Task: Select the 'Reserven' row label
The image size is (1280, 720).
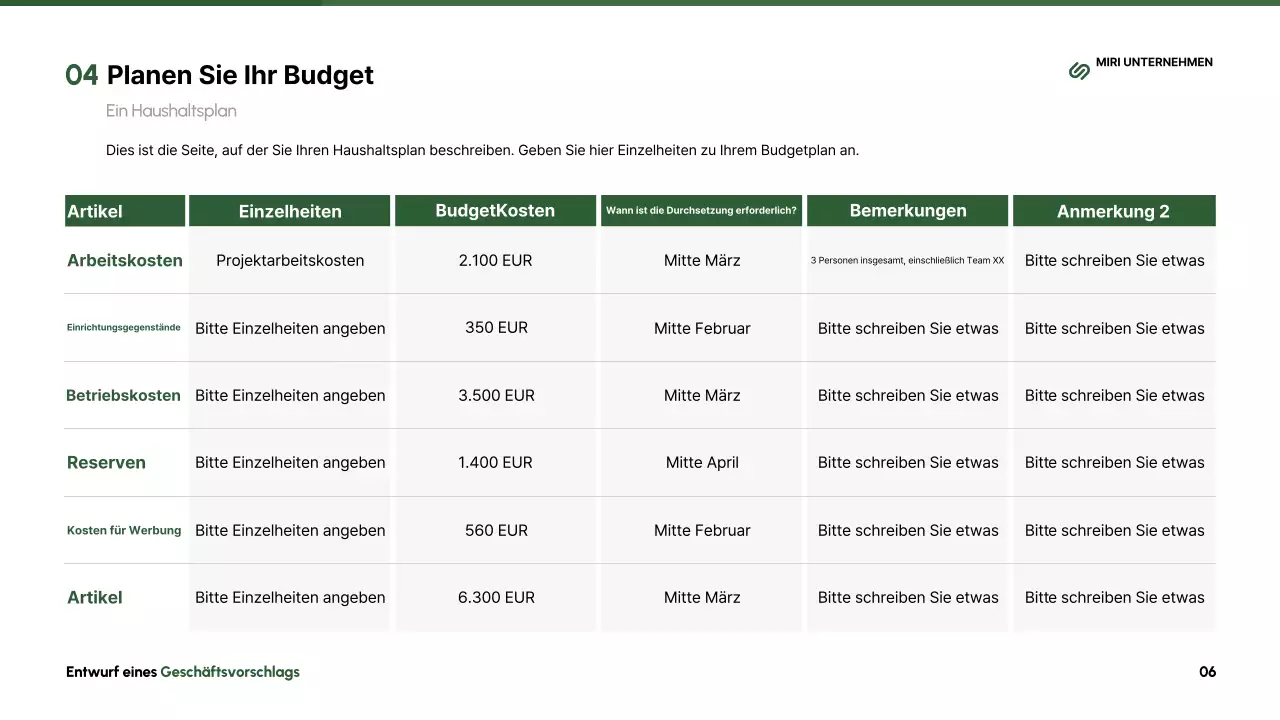Action: (x=106, y=462)
